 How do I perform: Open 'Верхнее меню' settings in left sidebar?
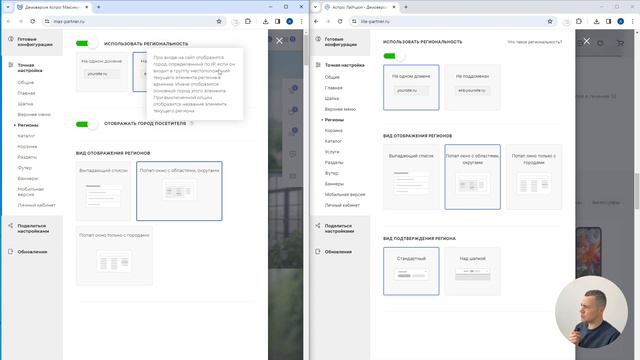[34, 114]
